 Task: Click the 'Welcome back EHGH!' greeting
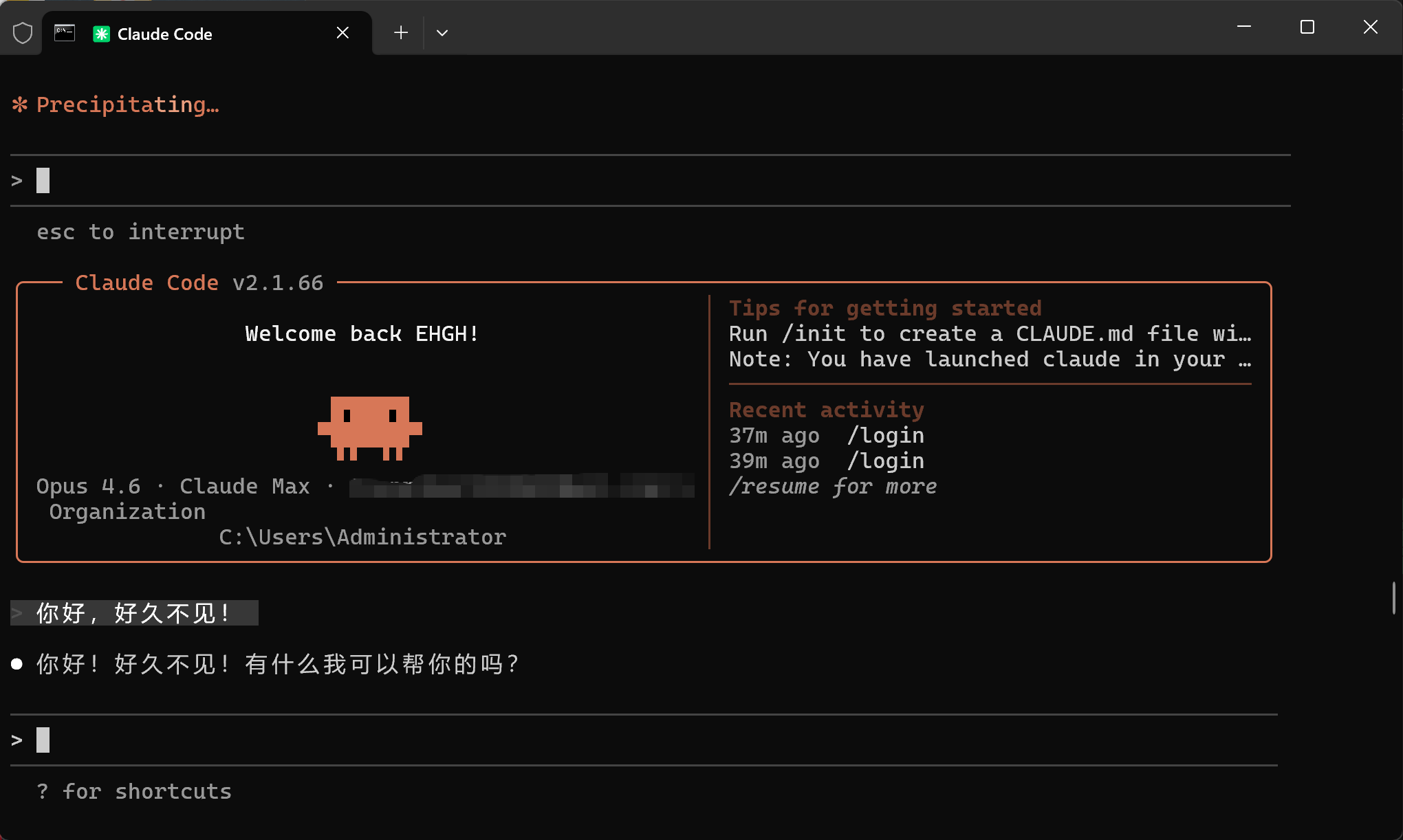click(x=362, y=333)
